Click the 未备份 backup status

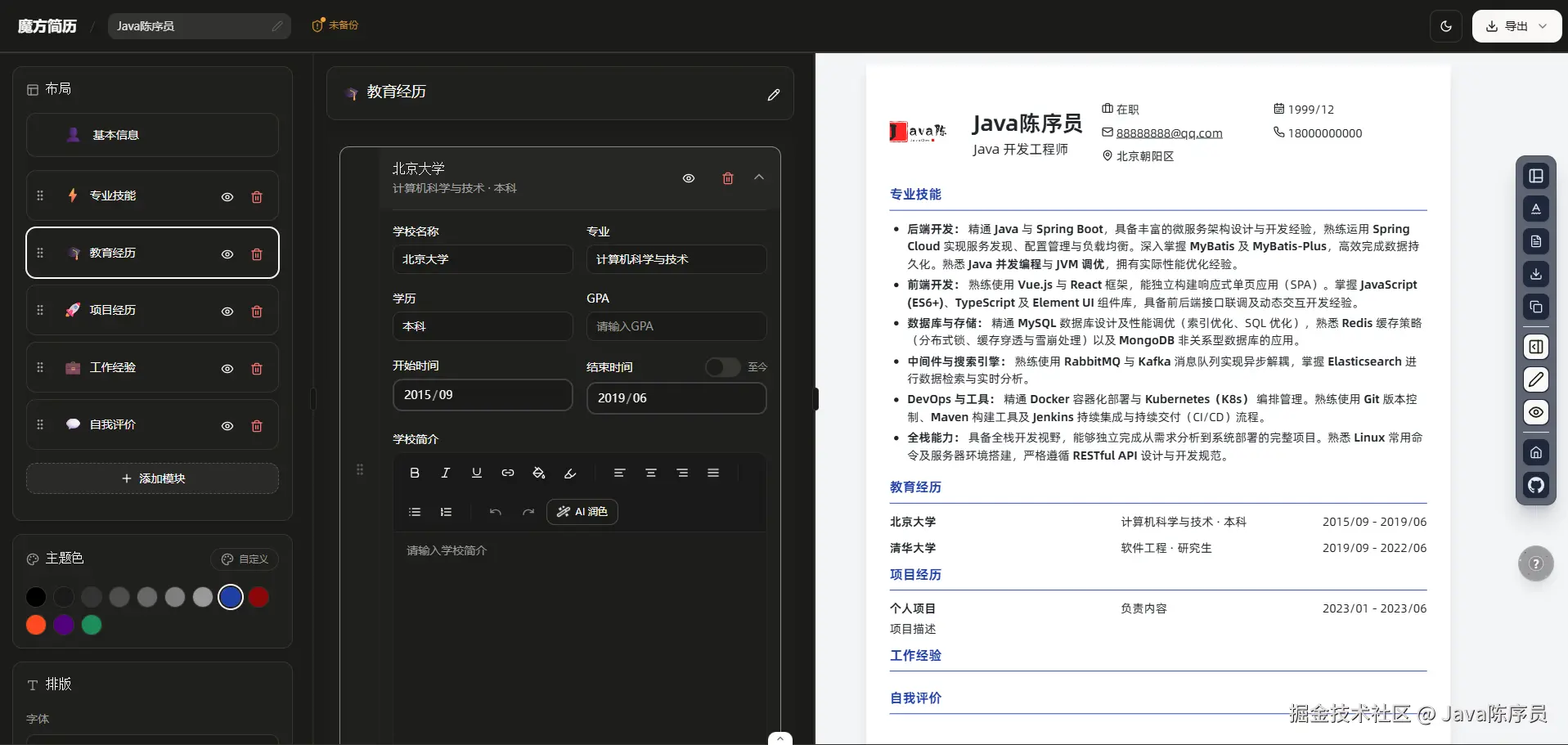[x=335, y=25]
